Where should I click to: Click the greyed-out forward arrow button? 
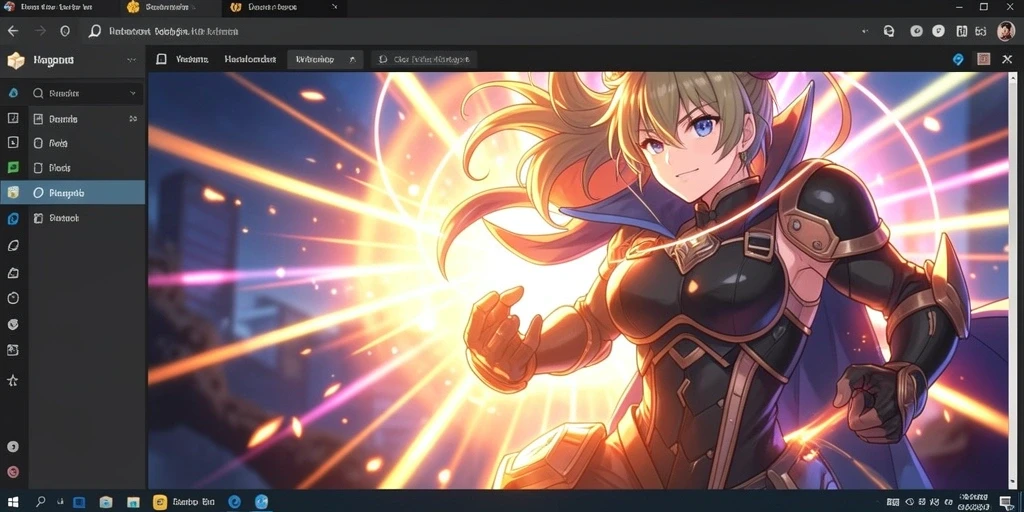point(40,31)
